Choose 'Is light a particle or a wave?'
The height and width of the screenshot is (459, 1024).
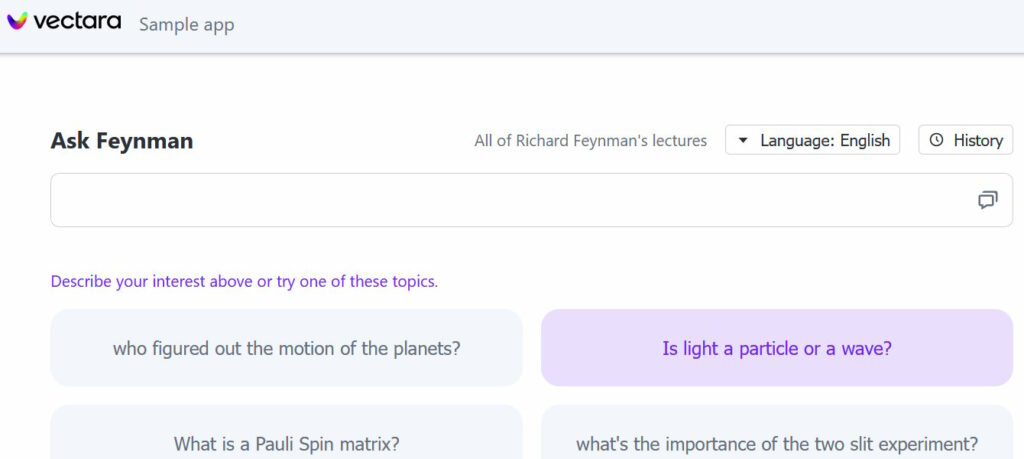[x=777, y=348]
